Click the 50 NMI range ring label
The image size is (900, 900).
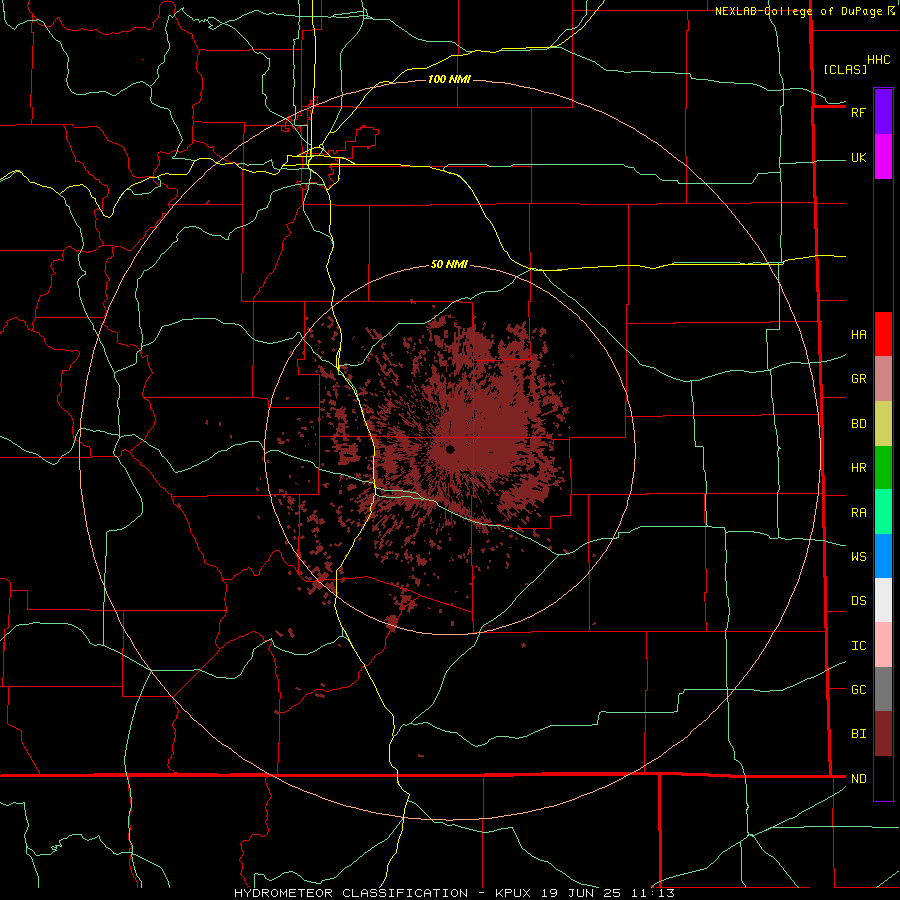449,265
